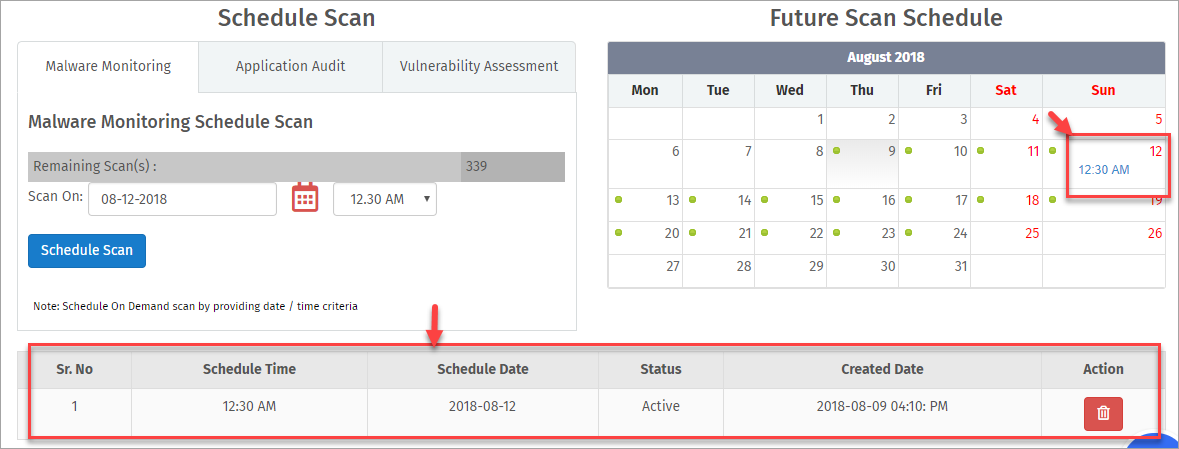The image size is (1179, 449).
Task: Open the 12.30 AM time dropdown
Action: 384,199
